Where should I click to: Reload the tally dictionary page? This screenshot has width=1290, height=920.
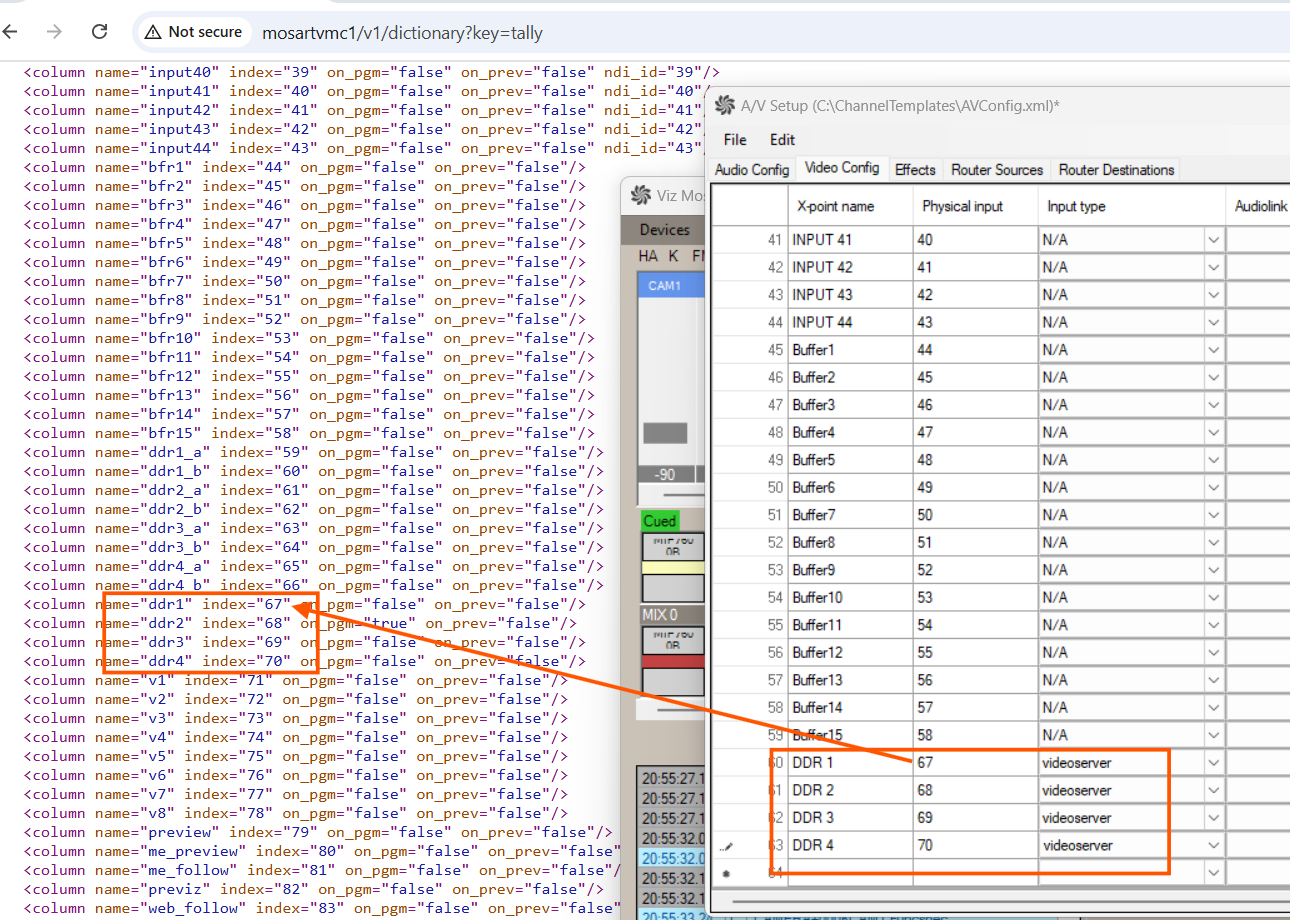click(99, 32)
